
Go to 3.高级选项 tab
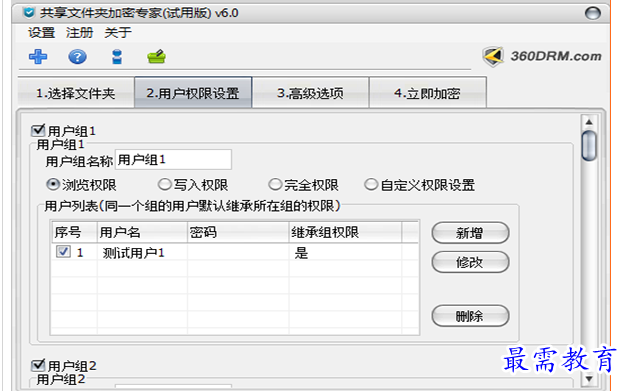pyautogui.click(x=310, y=93)
